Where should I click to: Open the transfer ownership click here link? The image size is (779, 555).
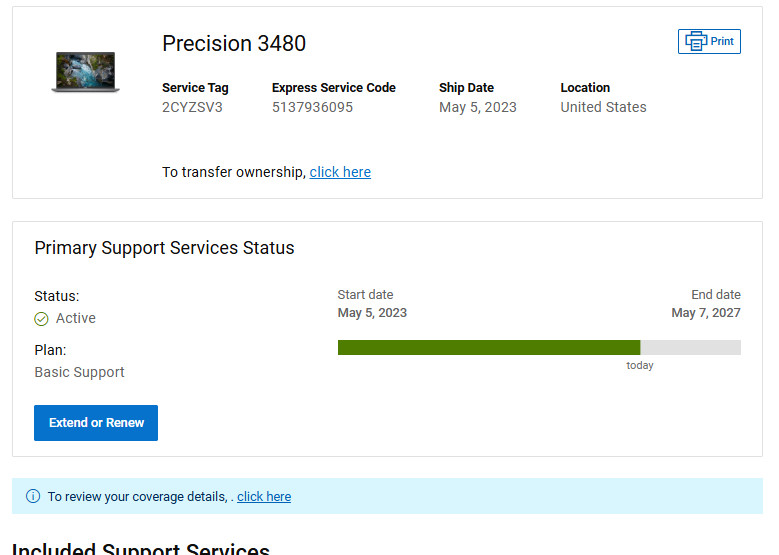click(x=340, y=172)
